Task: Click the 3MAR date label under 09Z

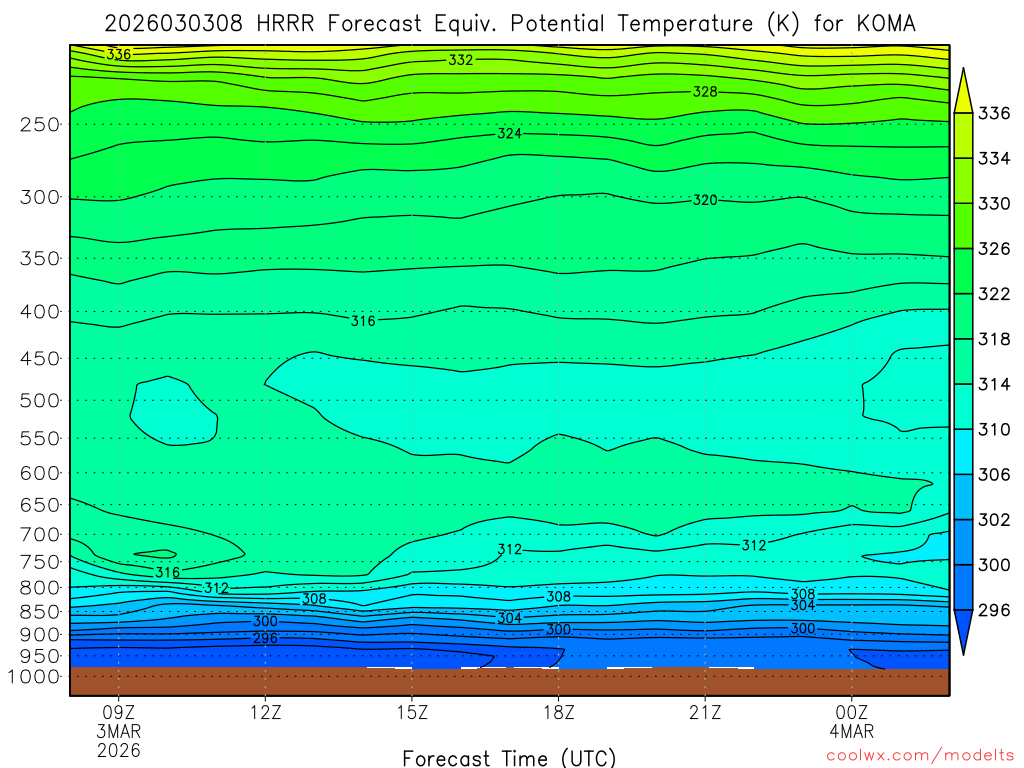Action: [119, 731]
